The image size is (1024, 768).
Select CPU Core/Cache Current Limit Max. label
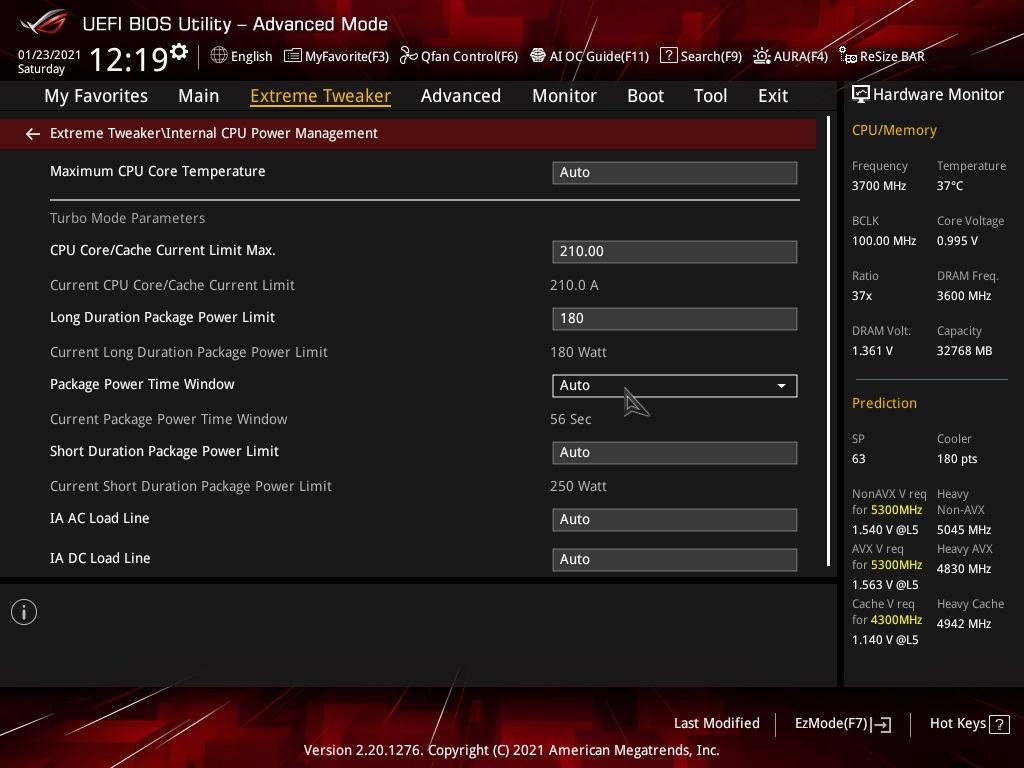click(163, 250)
